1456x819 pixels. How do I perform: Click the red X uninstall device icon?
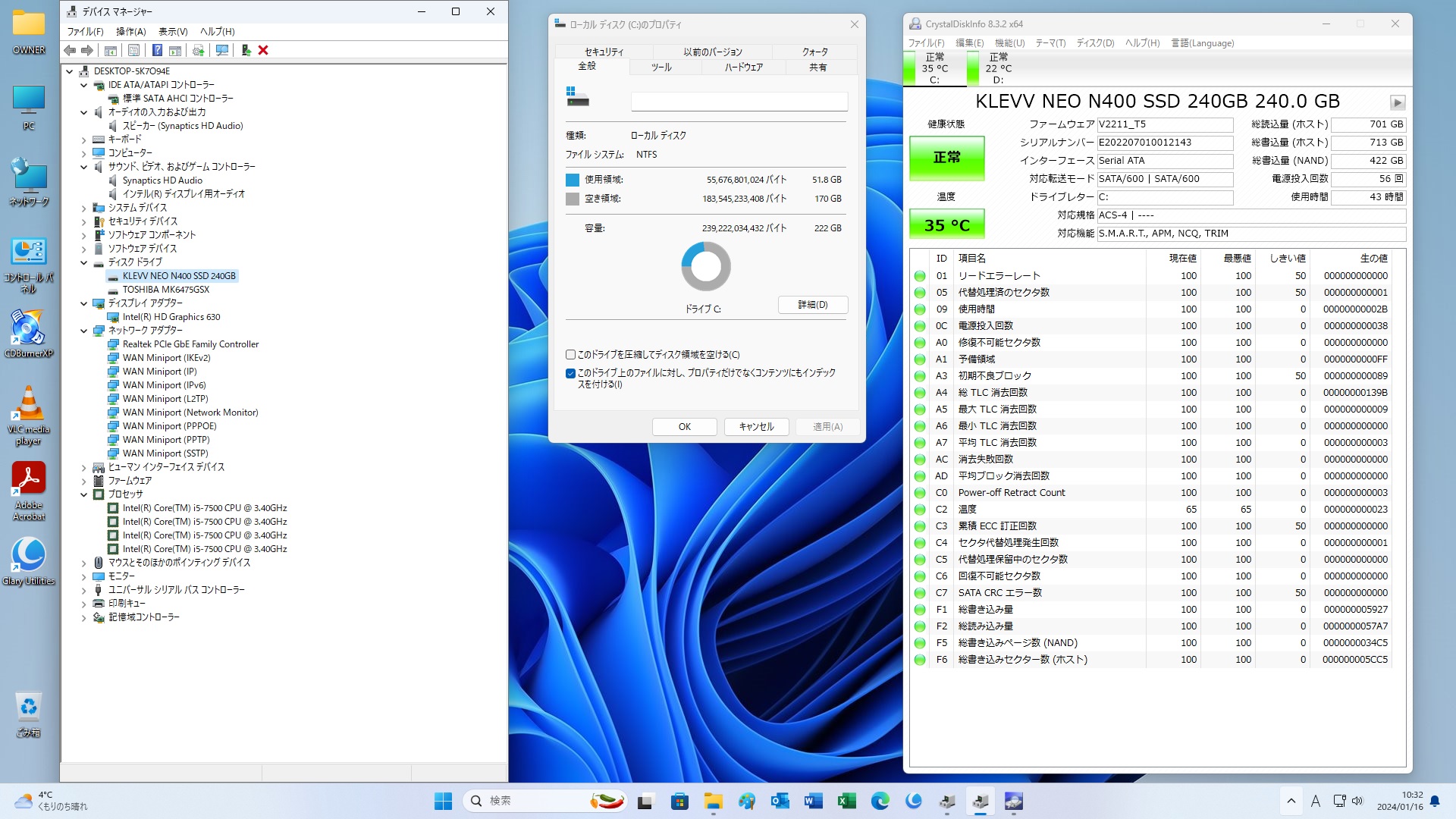(263, 50)
